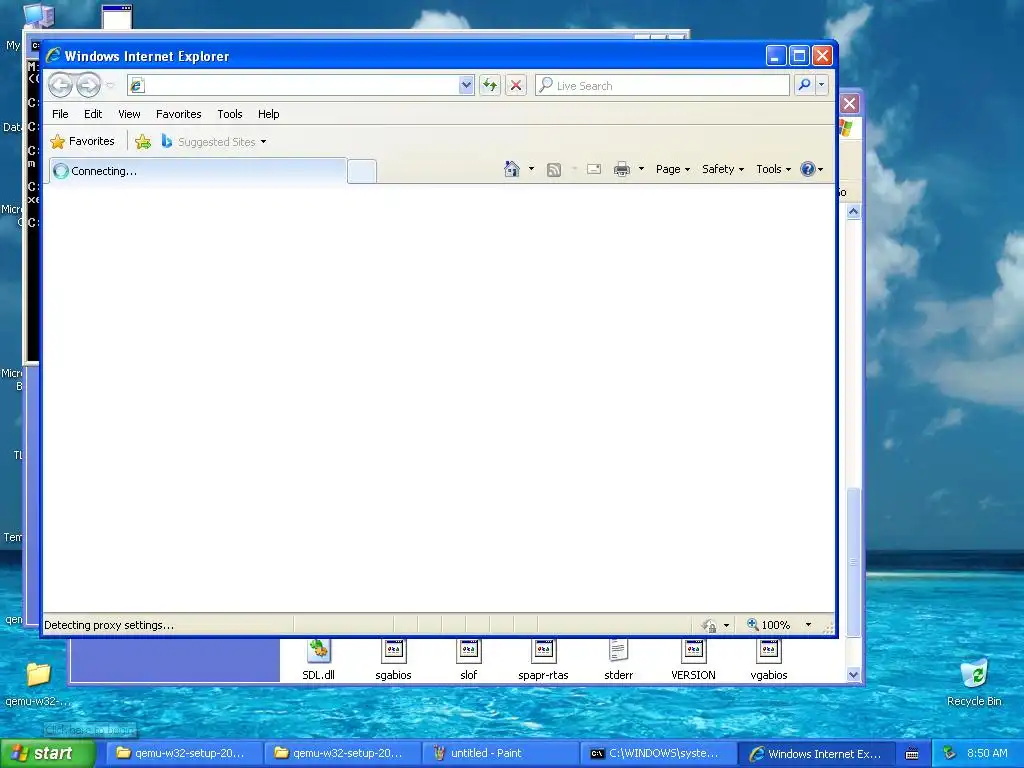Screen dimensions: 1024x768
Task: Select the spapr-rtas file in folder window
Action: coord(543,660)
